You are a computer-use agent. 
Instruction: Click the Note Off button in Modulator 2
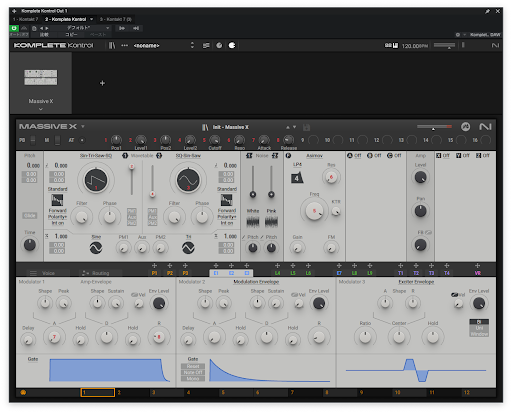[193, 373]
